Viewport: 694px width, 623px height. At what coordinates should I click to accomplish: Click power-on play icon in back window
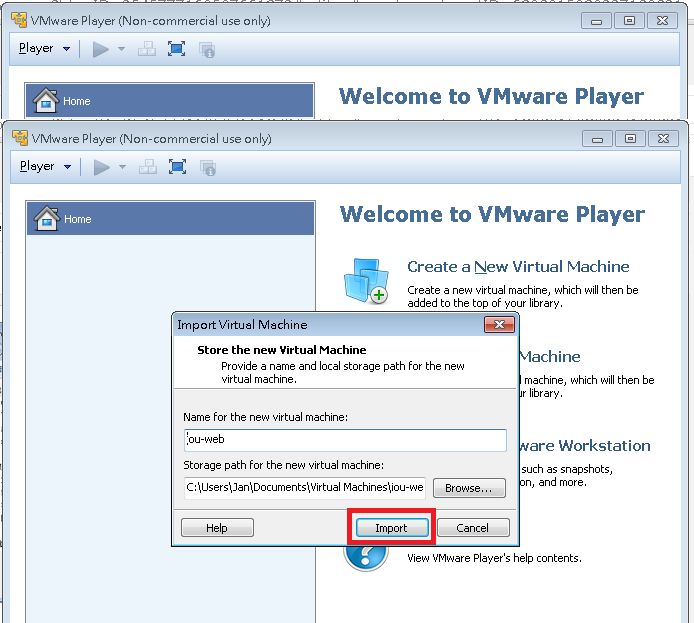[x=100, y=49]
